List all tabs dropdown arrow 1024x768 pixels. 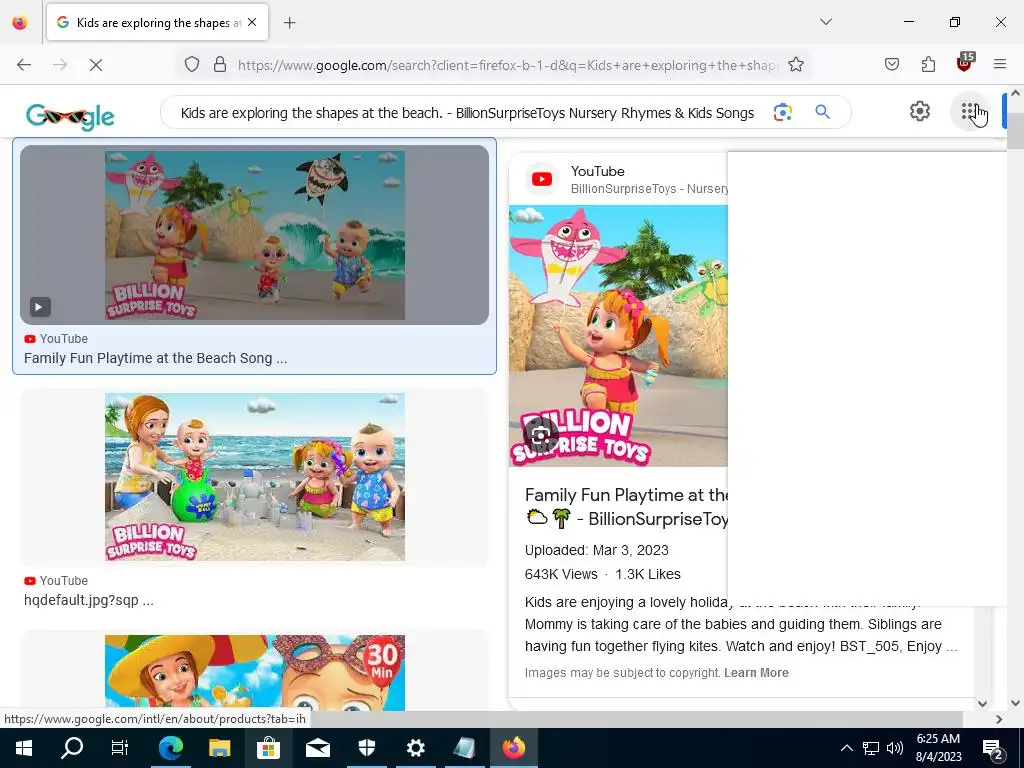pos(825,22)
